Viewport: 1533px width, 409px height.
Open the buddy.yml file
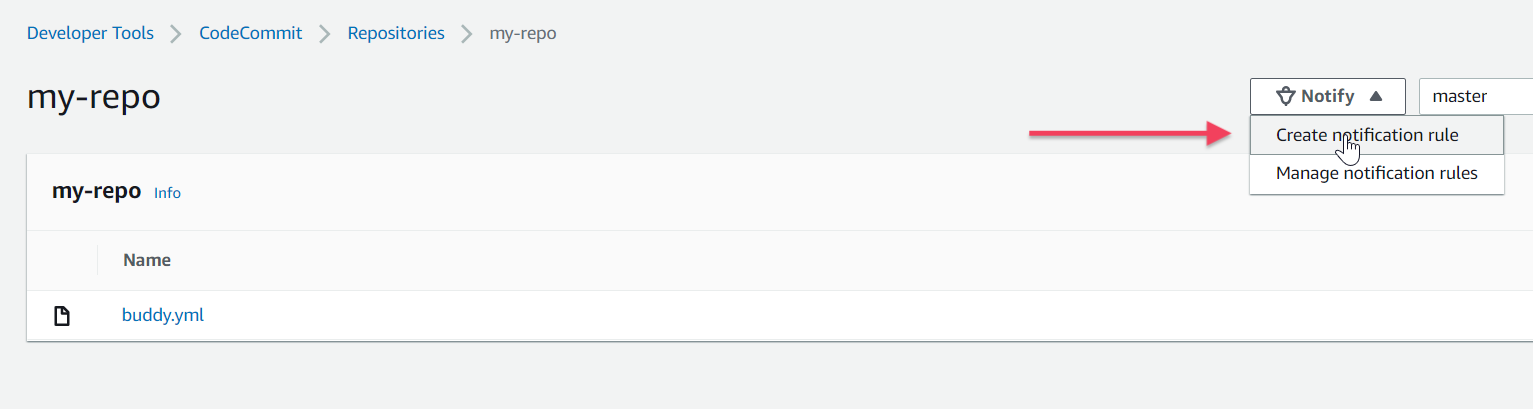pyautogui.click(x=163, y=315)
